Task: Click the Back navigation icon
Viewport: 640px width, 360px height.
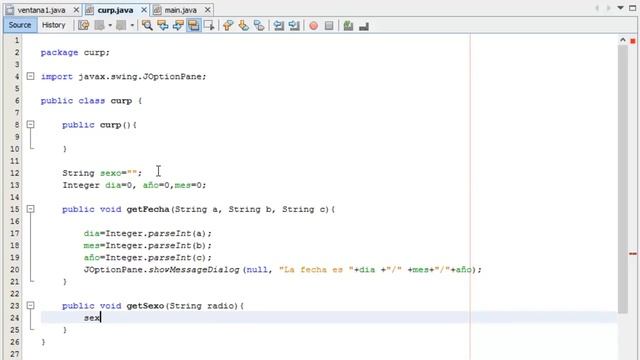Action: point(99,26)
